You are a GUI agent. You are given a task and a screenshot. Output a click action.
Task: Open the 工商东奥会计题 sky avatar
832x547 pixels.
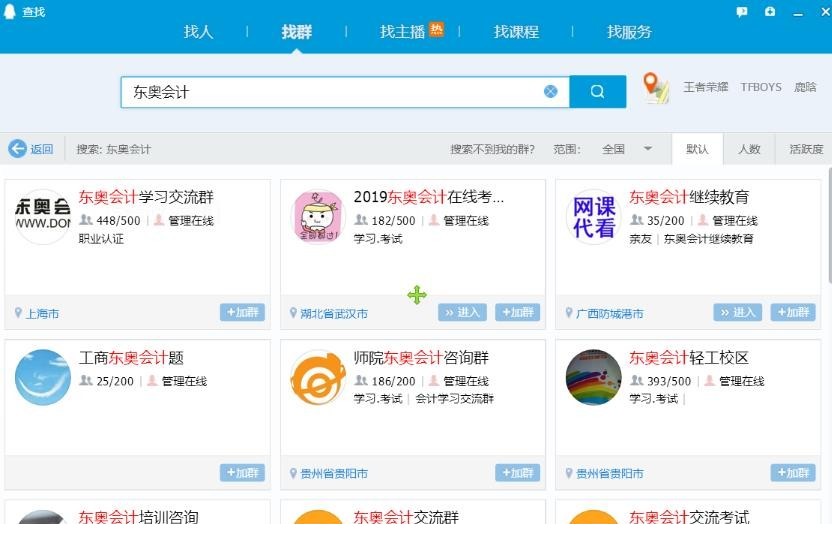42,377
